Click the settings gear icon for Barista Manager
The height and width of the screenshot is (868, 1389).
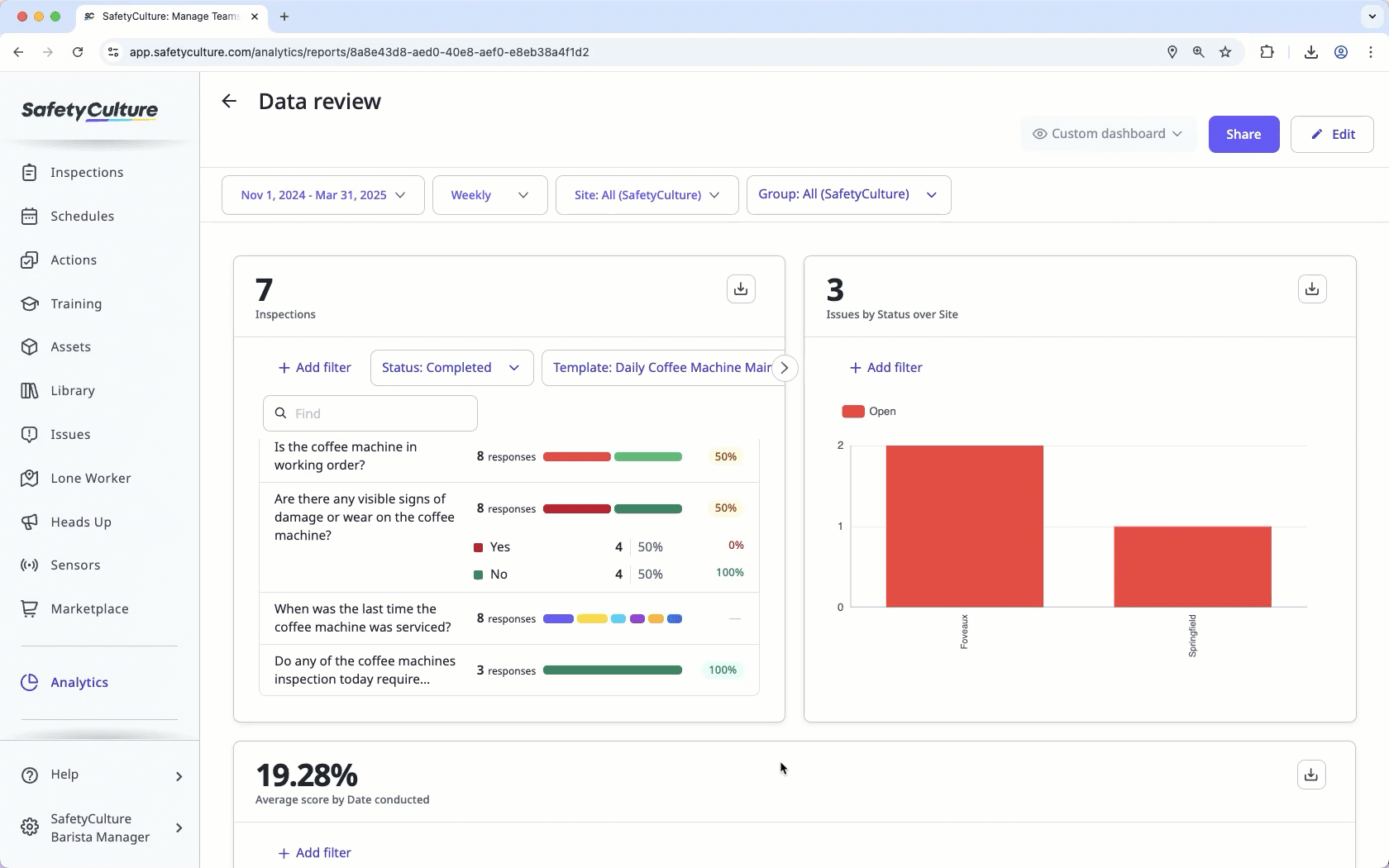(30, 827)
